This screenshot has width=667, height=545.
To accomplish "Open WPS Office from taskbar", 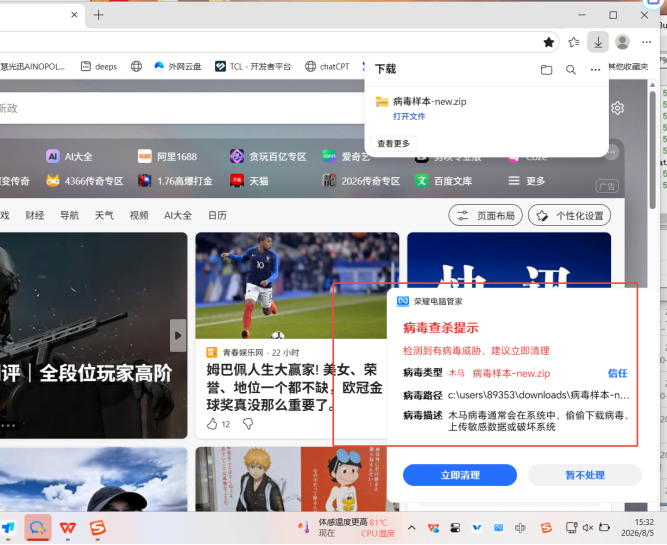I will [x=68, y=528].
